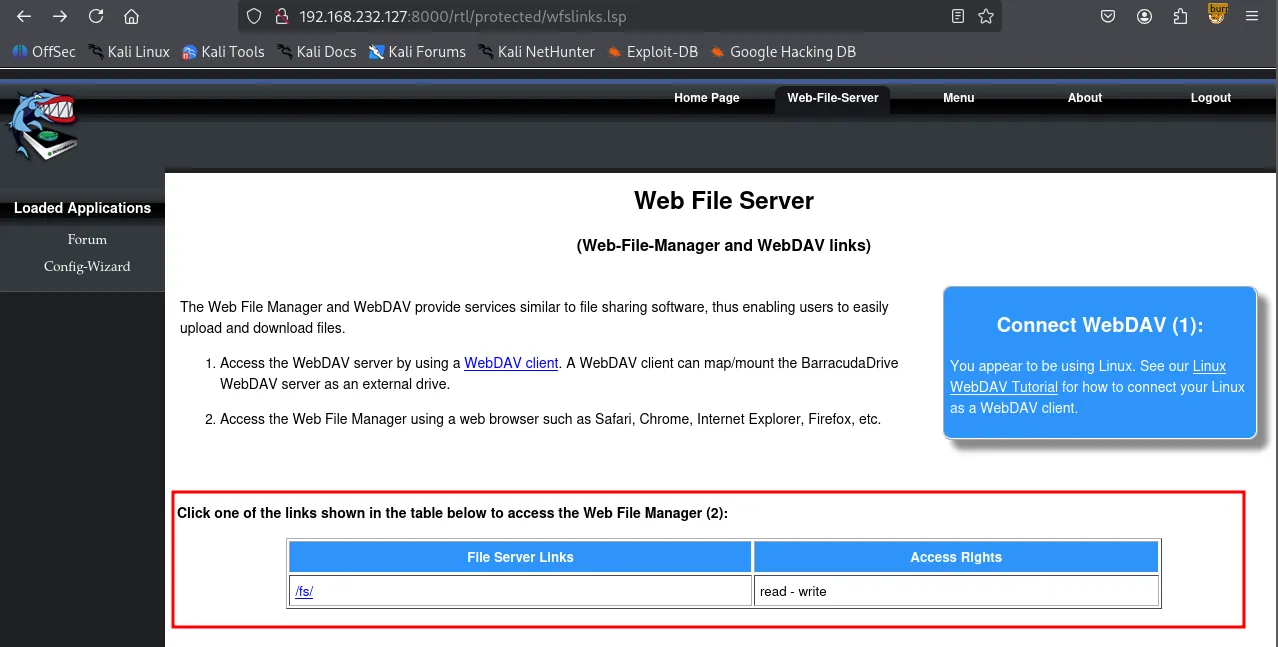Open the extensions puzzle icon
This screenshot has height=647, width=1278.
click(1180, 16)
